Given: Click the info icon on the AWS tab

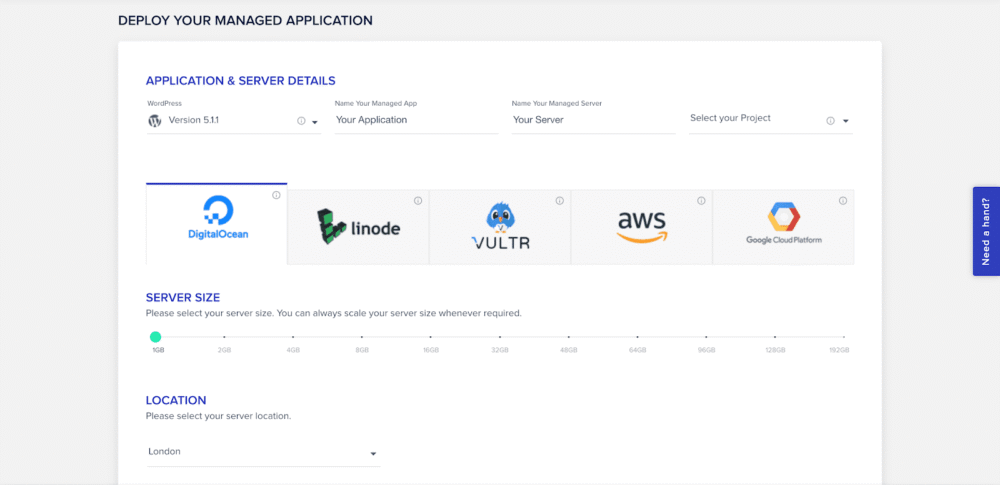Looking at the screenshot, I should tap(701, 201).
